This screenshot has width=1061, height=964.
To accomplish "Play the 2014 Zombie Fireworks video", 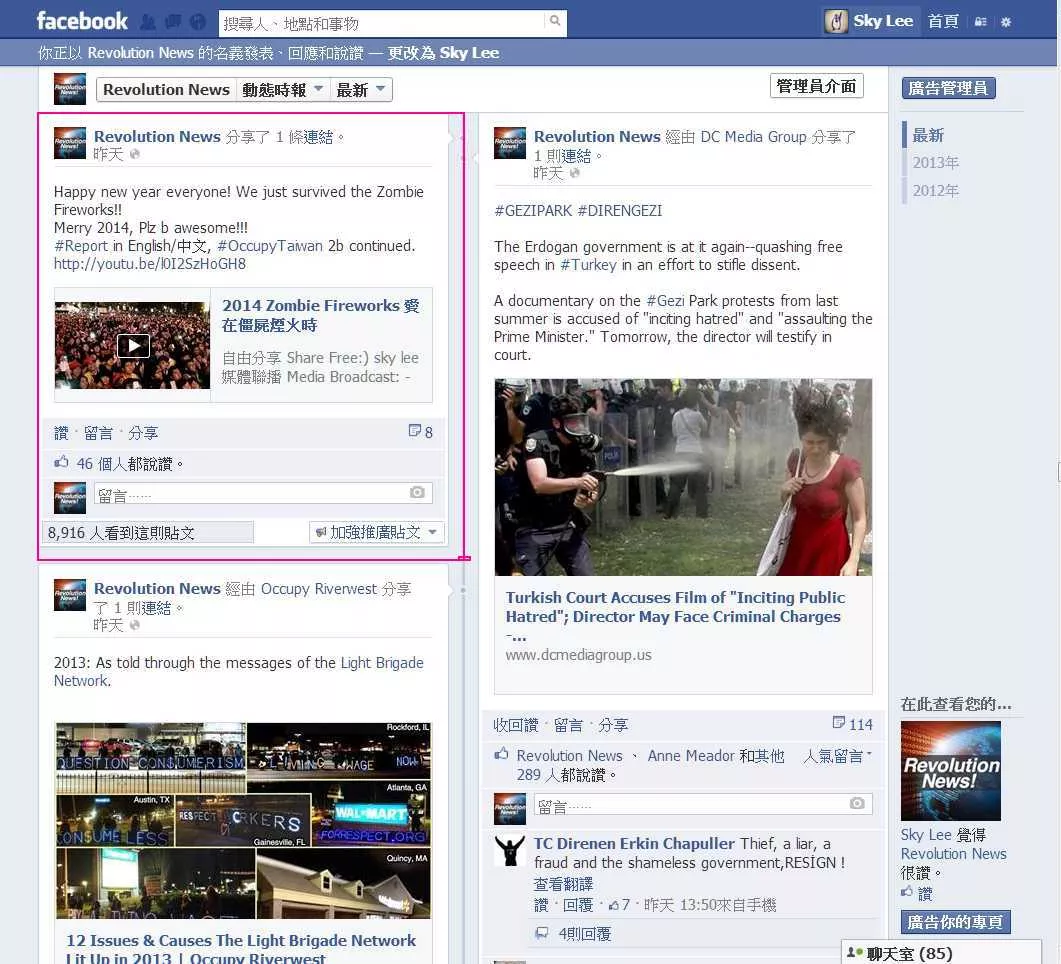I will click(133, 346).
